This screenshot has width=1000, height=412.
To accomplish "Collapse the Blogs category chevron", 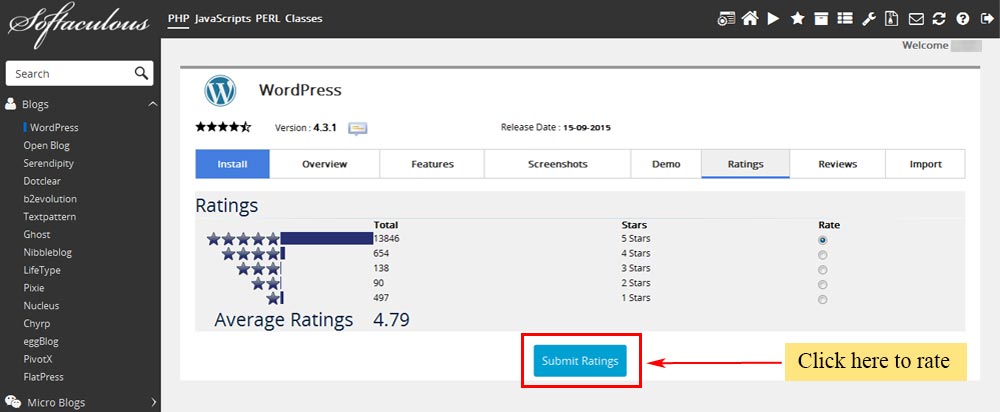I will point(152,104).
